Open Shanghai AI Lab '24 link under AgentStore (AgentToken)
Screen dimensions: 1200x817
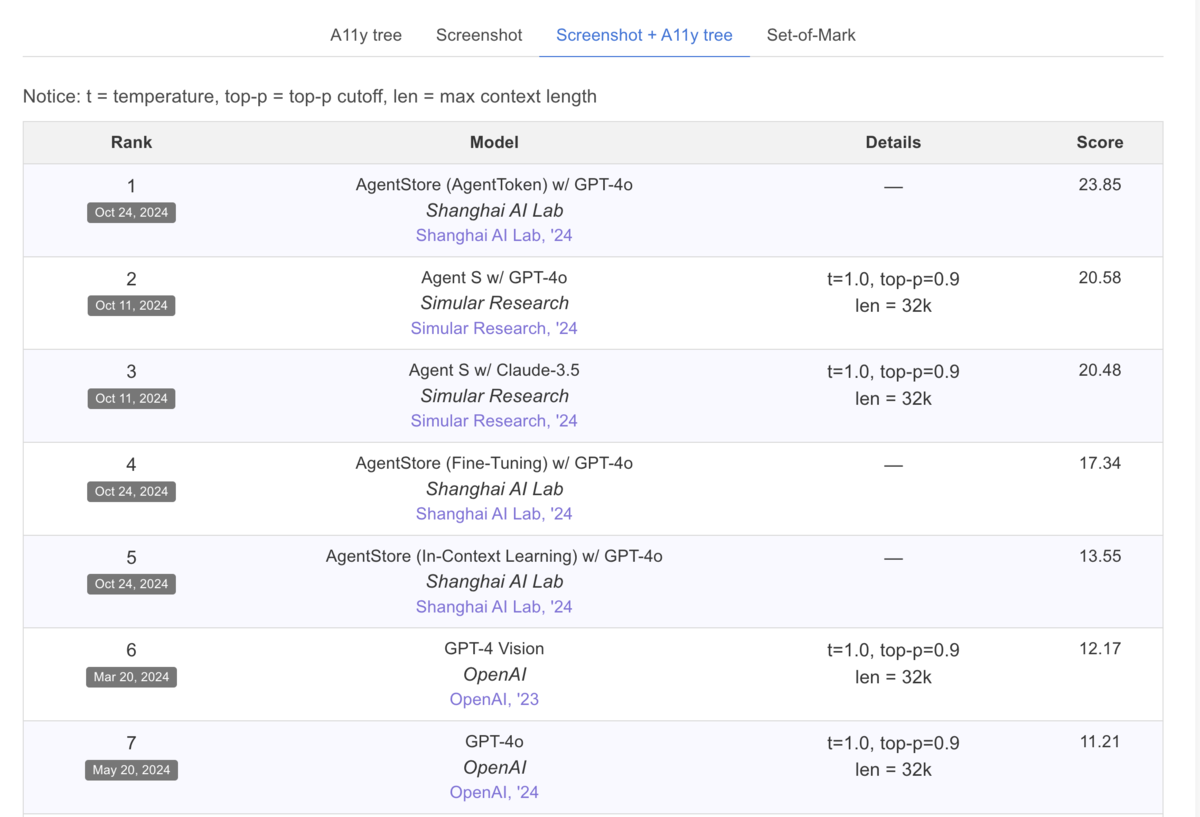[x=494, y=236]
